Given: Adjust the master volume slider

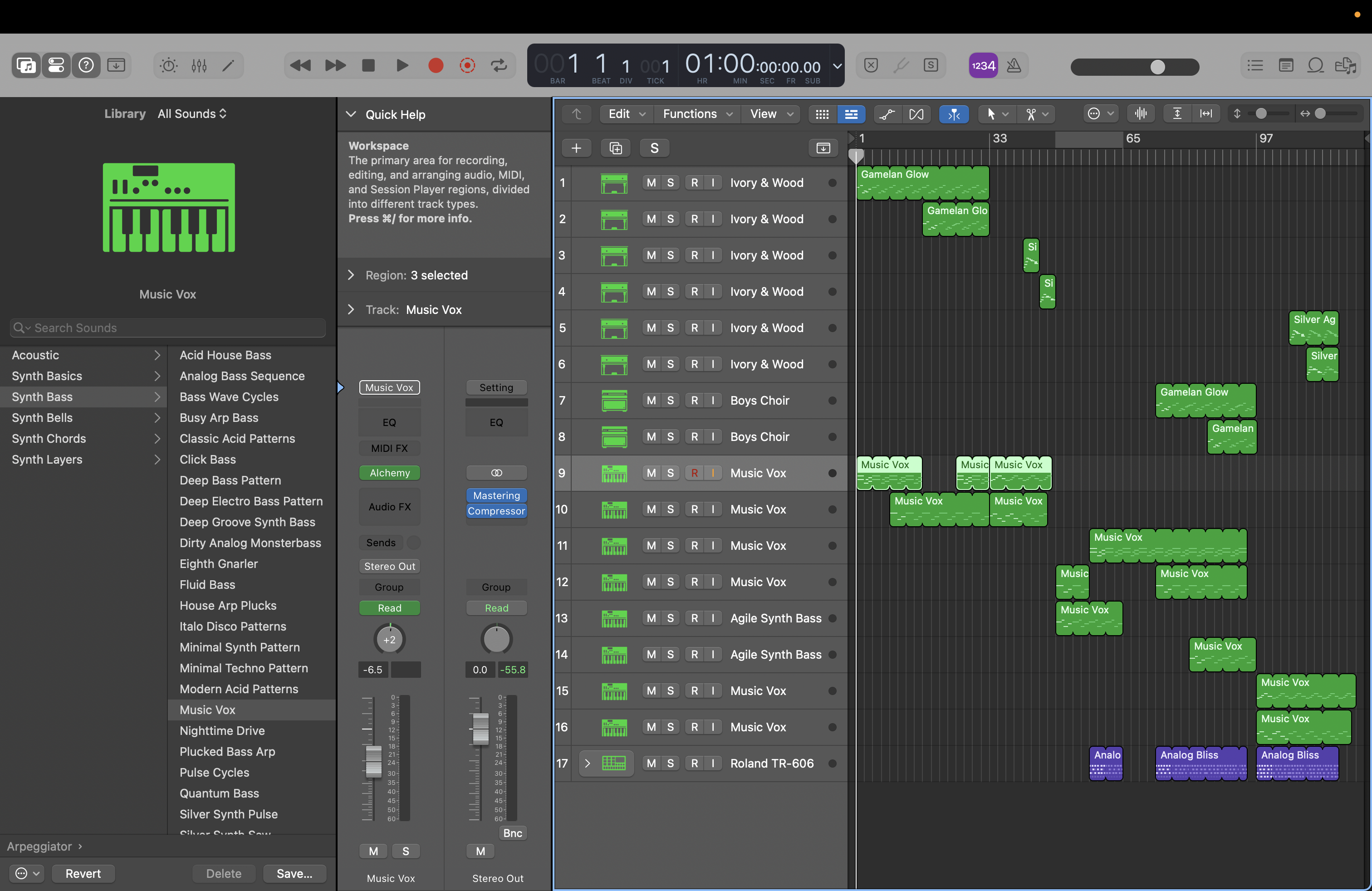Looking at the screenshot, I should point(1157,67).
